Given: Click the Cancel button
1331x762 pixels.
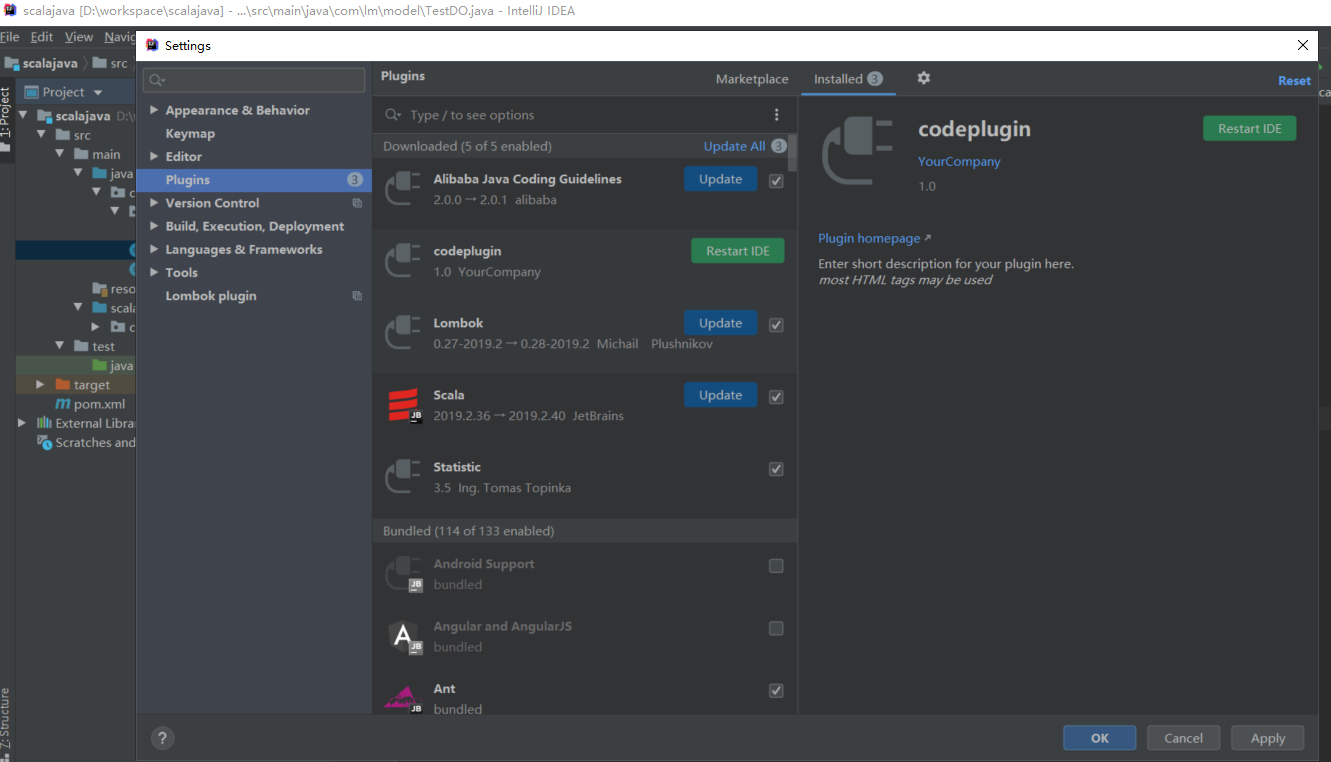Looking at the screenshot, I should coord(1183,738).
